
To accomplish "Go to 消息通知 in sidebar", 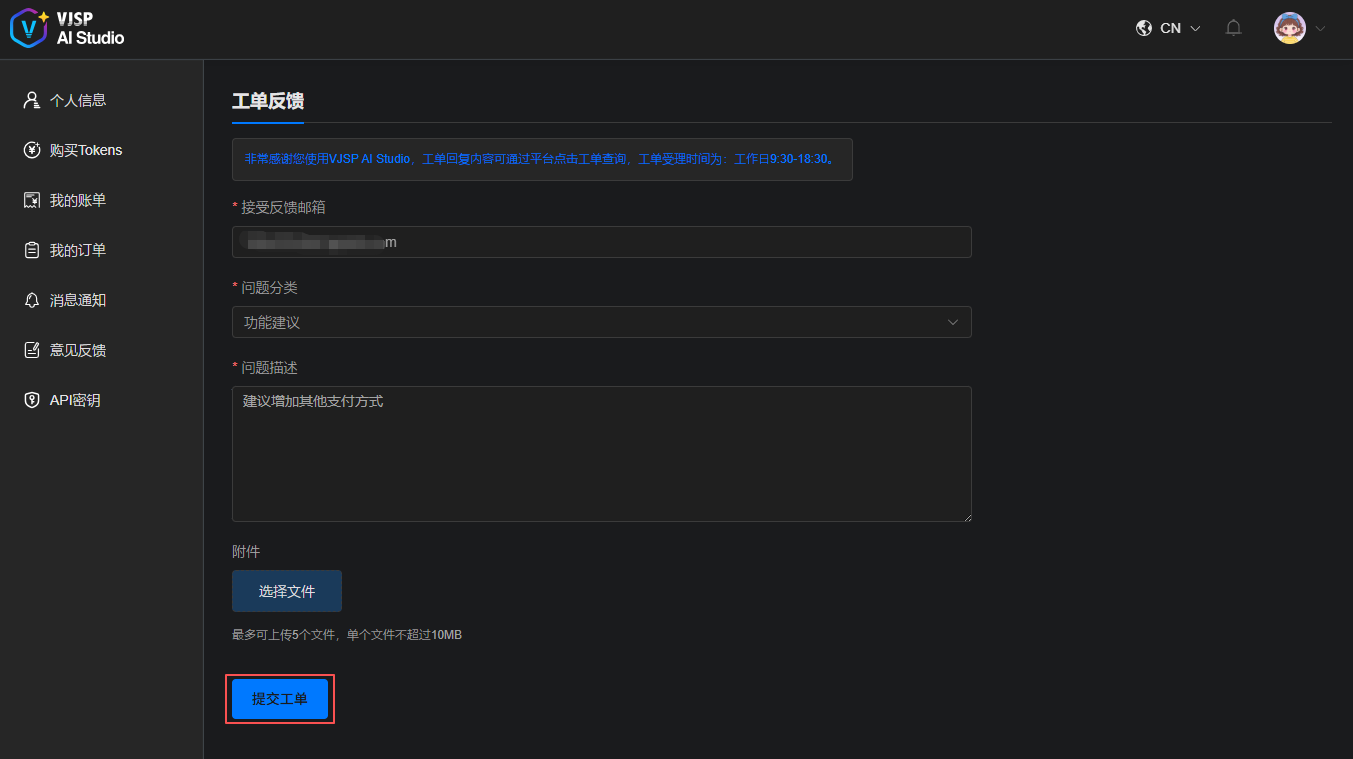I will pos(78,300).
